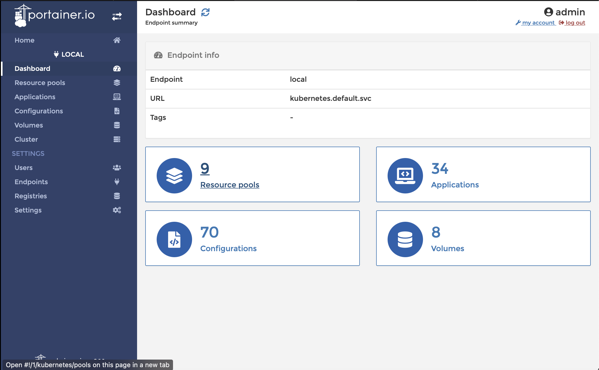Open the Volumes card label

coord(447,249)
